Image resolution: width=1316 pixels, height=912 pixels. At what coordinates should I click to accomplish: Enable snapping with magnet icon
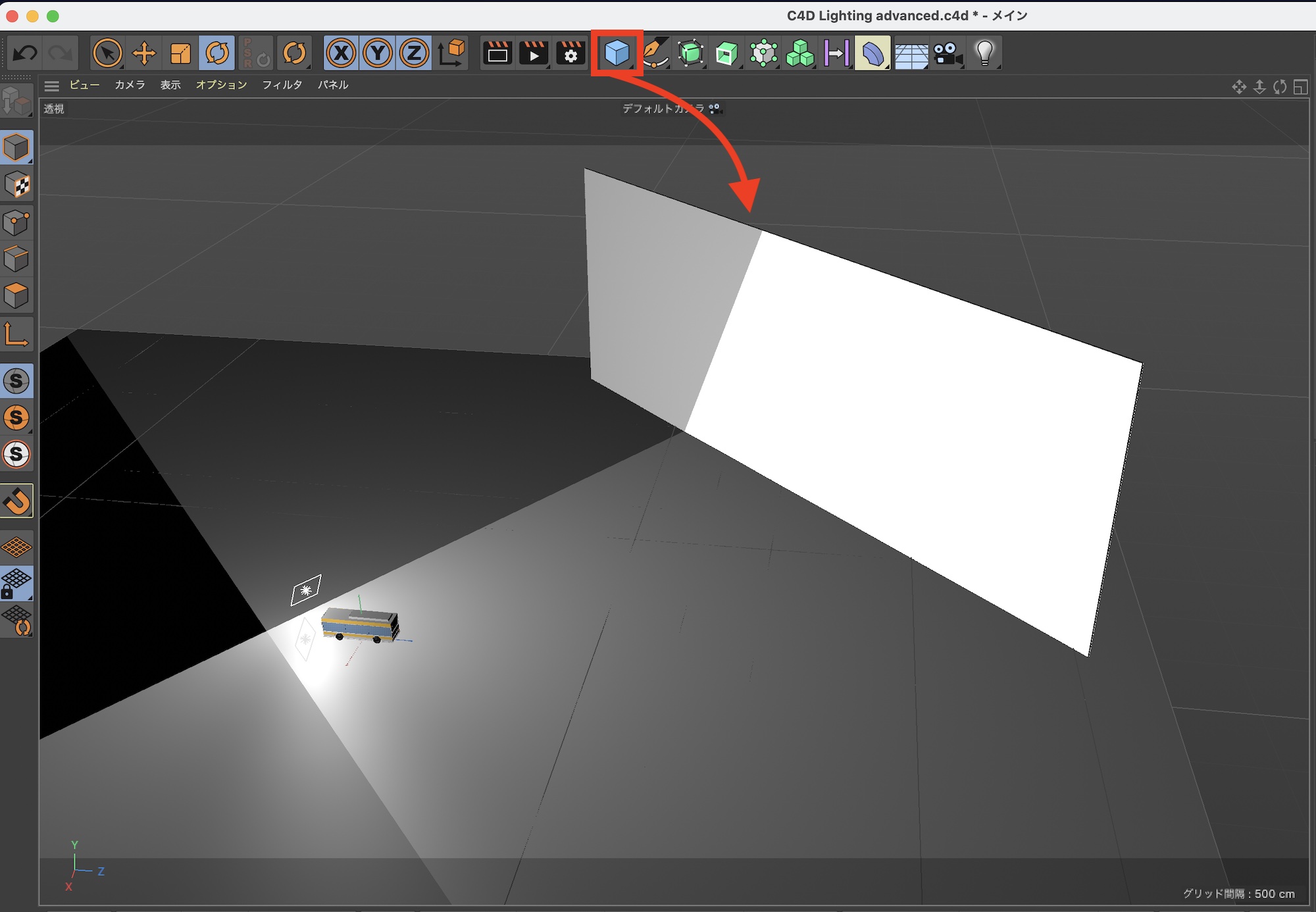tap(17, 501)
